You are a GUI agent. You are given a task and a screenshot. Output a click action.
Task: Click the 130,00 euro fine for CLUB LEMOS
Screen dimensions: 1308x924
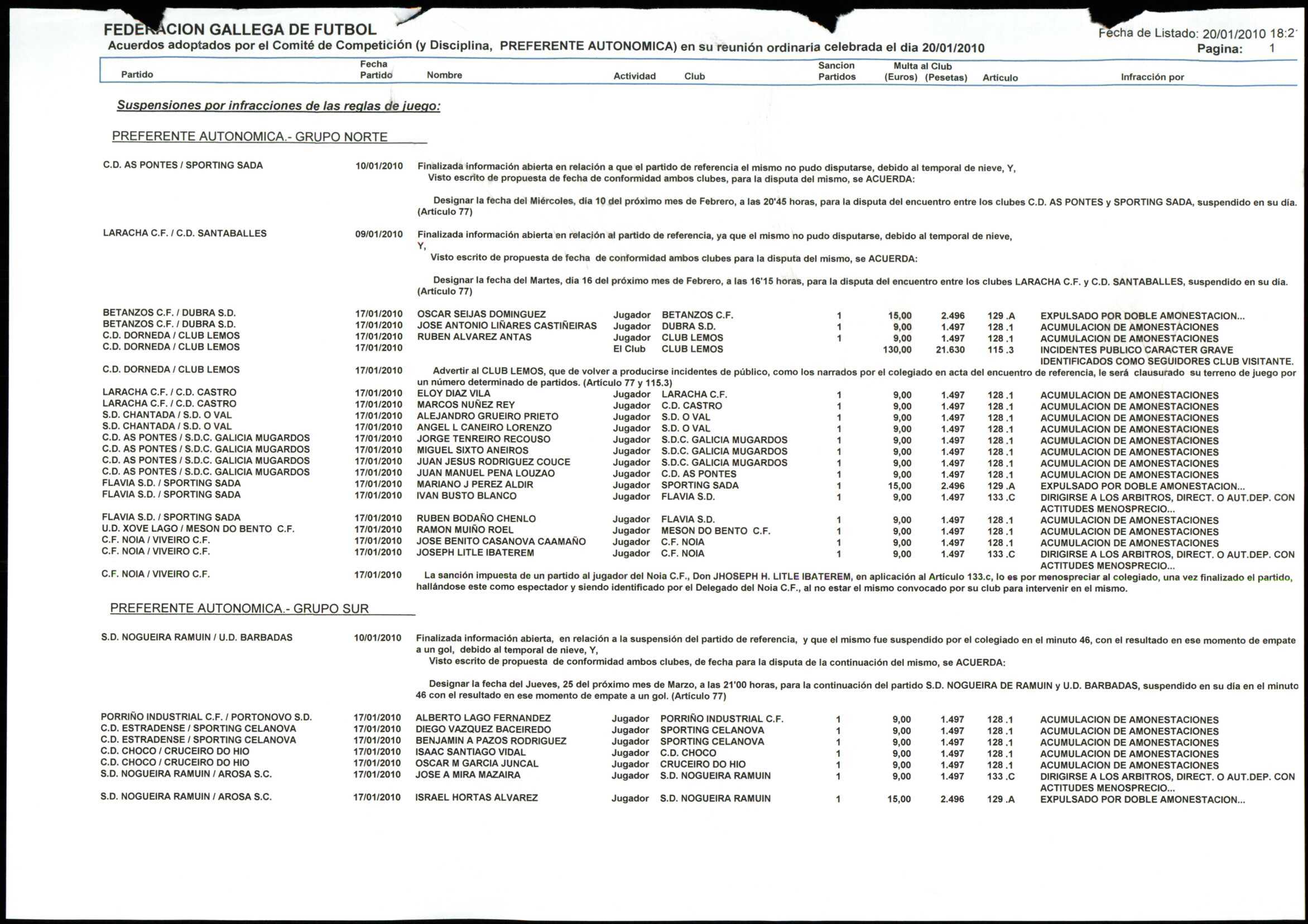point(897,350)
